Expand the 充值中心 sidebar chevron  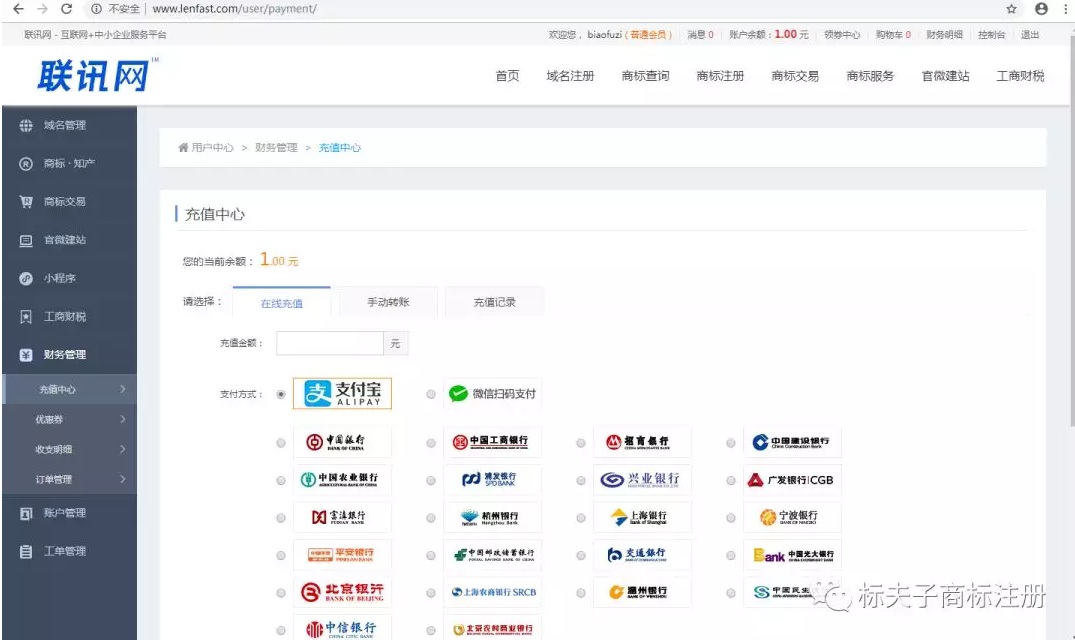(x=123, y=389)
